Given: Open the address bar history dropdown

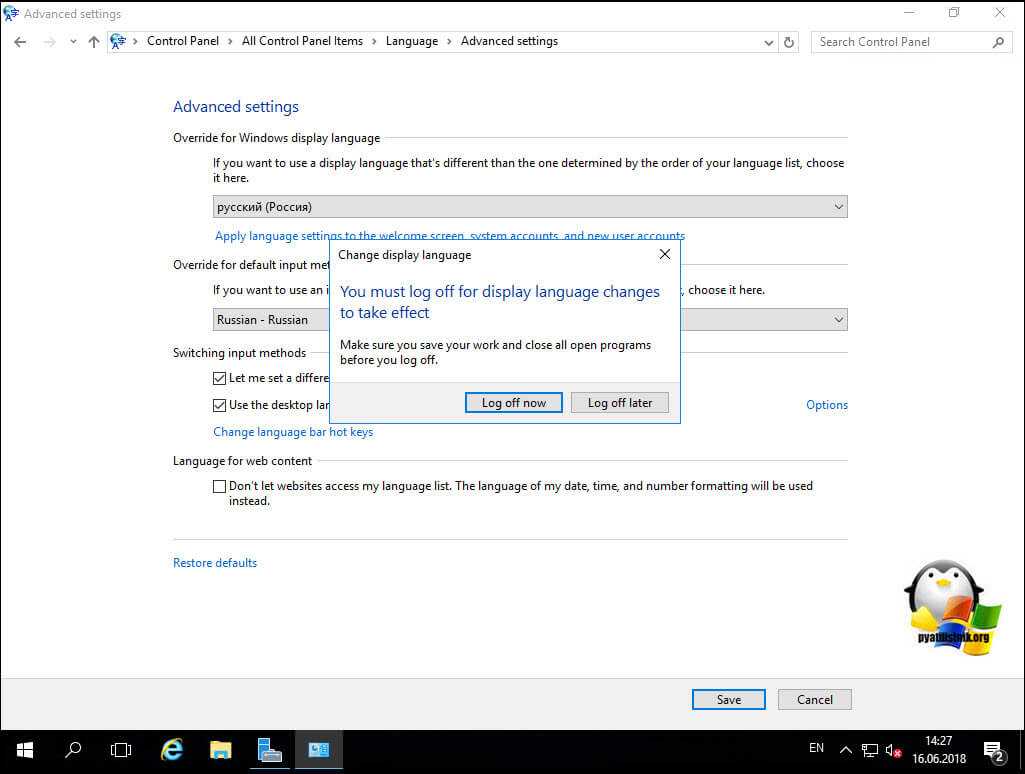Looking at the screenshot, I should (768, 42).
